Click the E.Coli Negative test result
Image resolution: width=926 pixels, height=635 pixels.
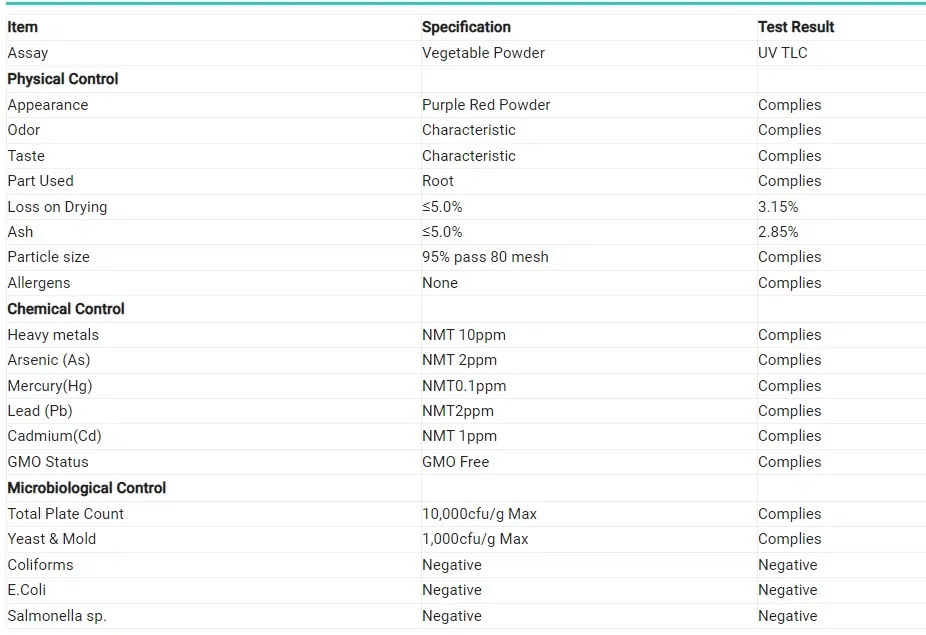tap(787, 590)
